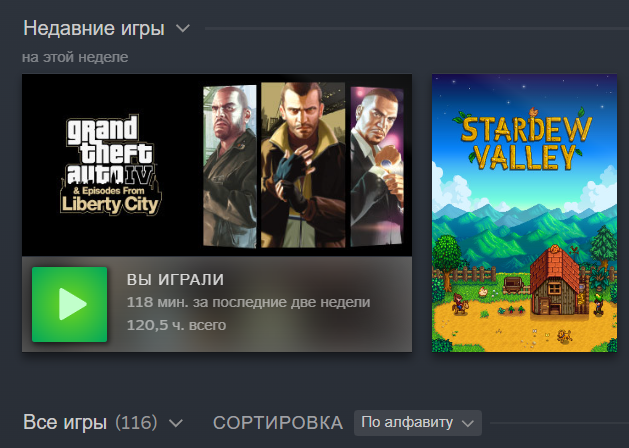The image size is (629, 448).
Task: Select the Grand Theft Auto IV banner logo
Action: pos(111,165)
